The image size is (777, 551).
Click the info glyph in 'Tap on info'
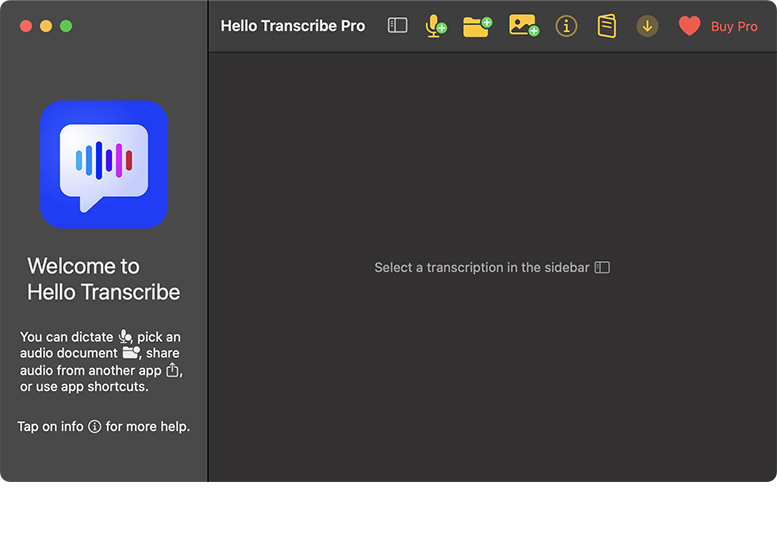tap(95, 427)
